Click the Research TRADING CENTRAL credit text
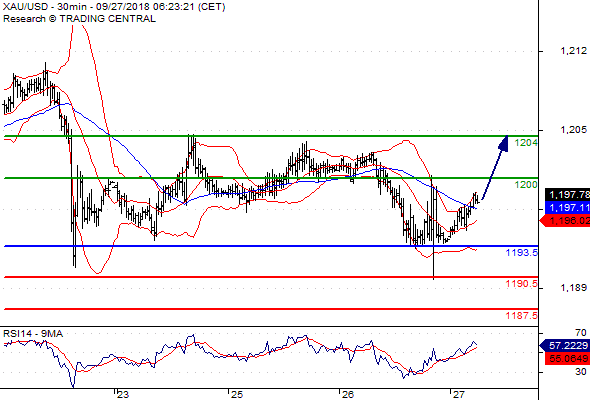This screenshot has height=400, width=590. pos(79,19)
